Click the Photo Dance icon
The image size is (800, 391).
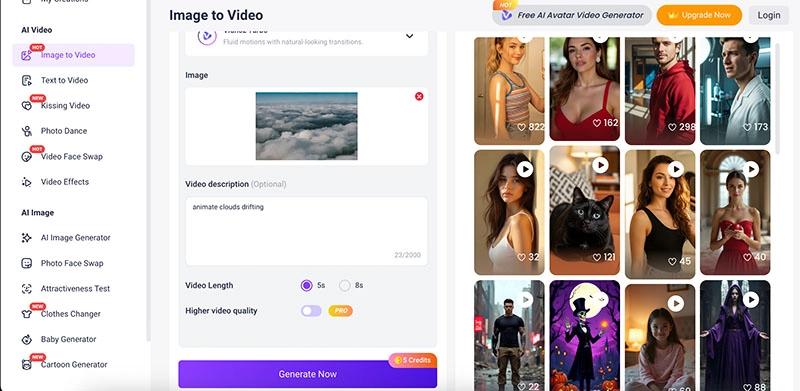pos(27,131)
